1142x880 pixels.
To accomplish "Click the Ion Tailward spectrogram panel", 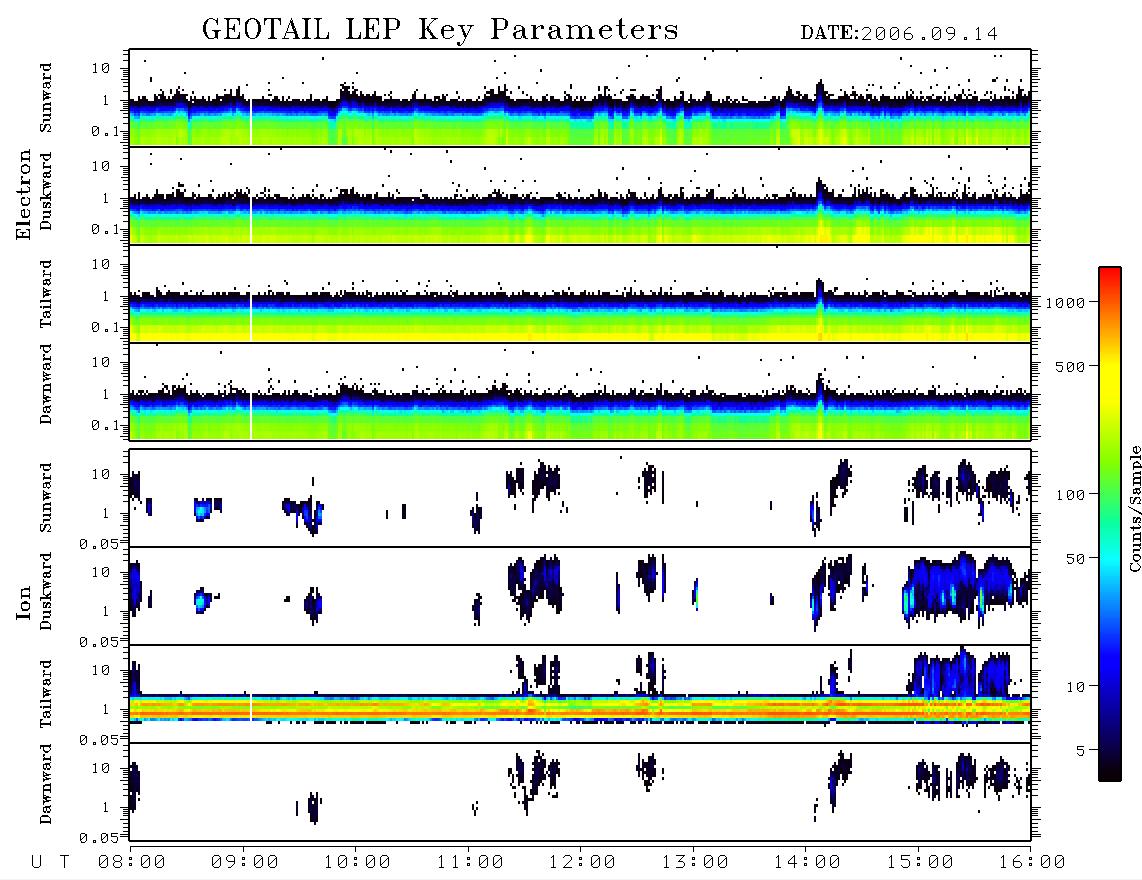I will coord(580,694).
